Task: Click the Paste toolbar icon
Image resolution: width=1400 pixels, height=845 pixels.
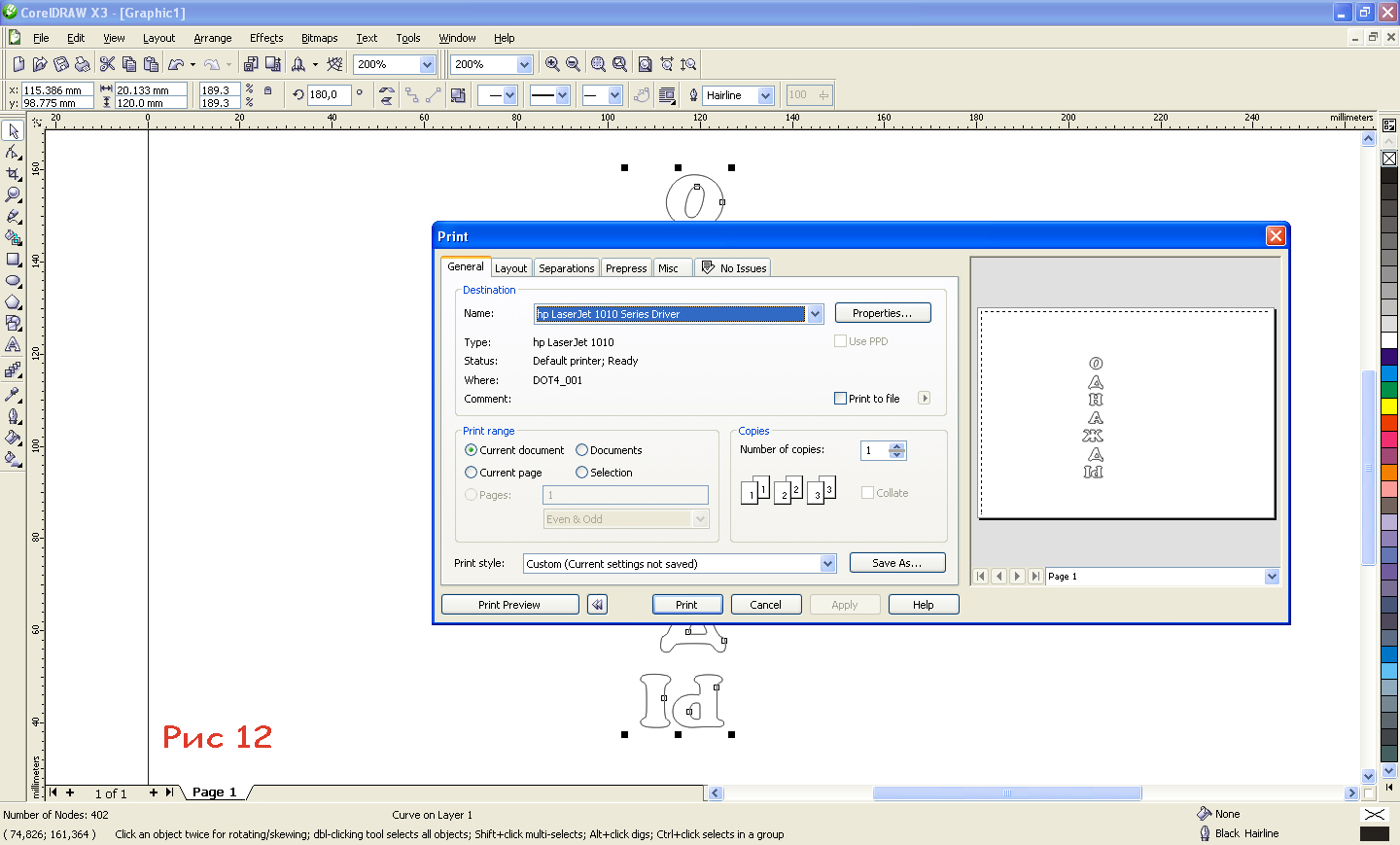Action: (151, 64)
